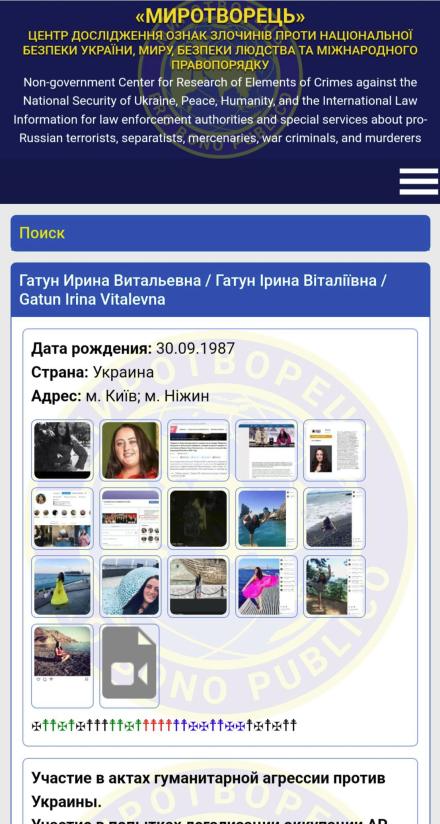Image resolution: width=440 pixels, height=824 pixels.
Task: Open the hamburger menu icon
Action: [418, 182]
